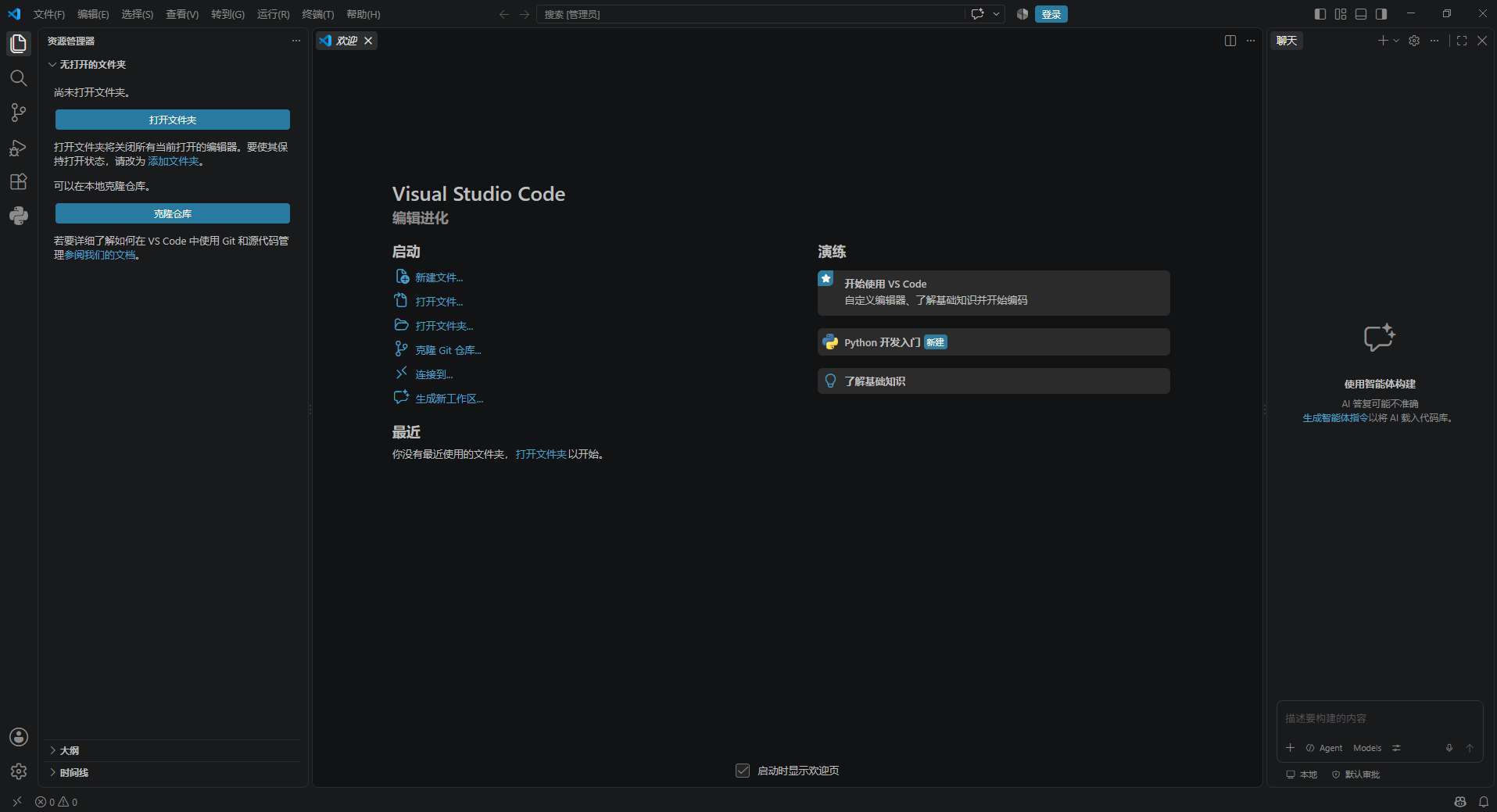Open the 帮助(H) menu

364,14
